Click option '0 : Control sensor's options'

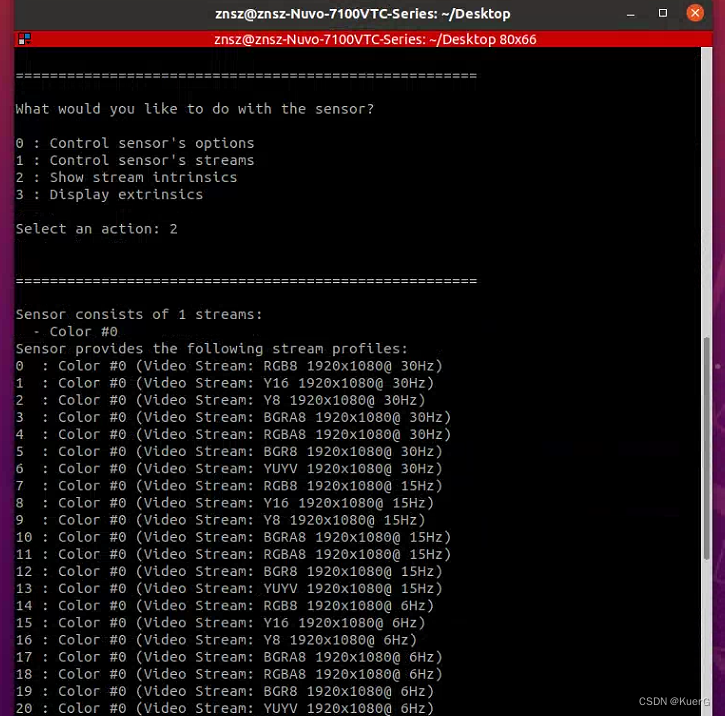pos(135,143)
